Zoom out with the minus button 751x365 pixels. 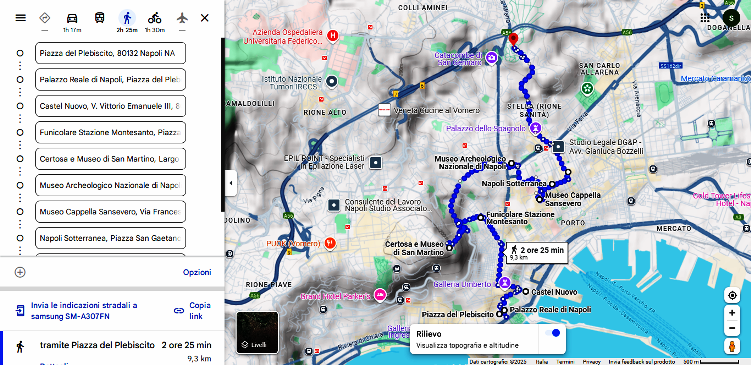click(732, 329)
